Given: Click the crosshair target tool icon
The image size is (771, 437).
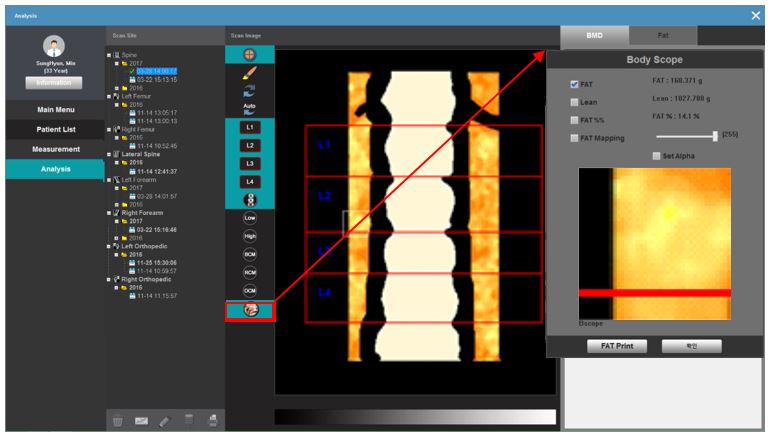Looking at the screenshot, I should click(x=249, y=54).
